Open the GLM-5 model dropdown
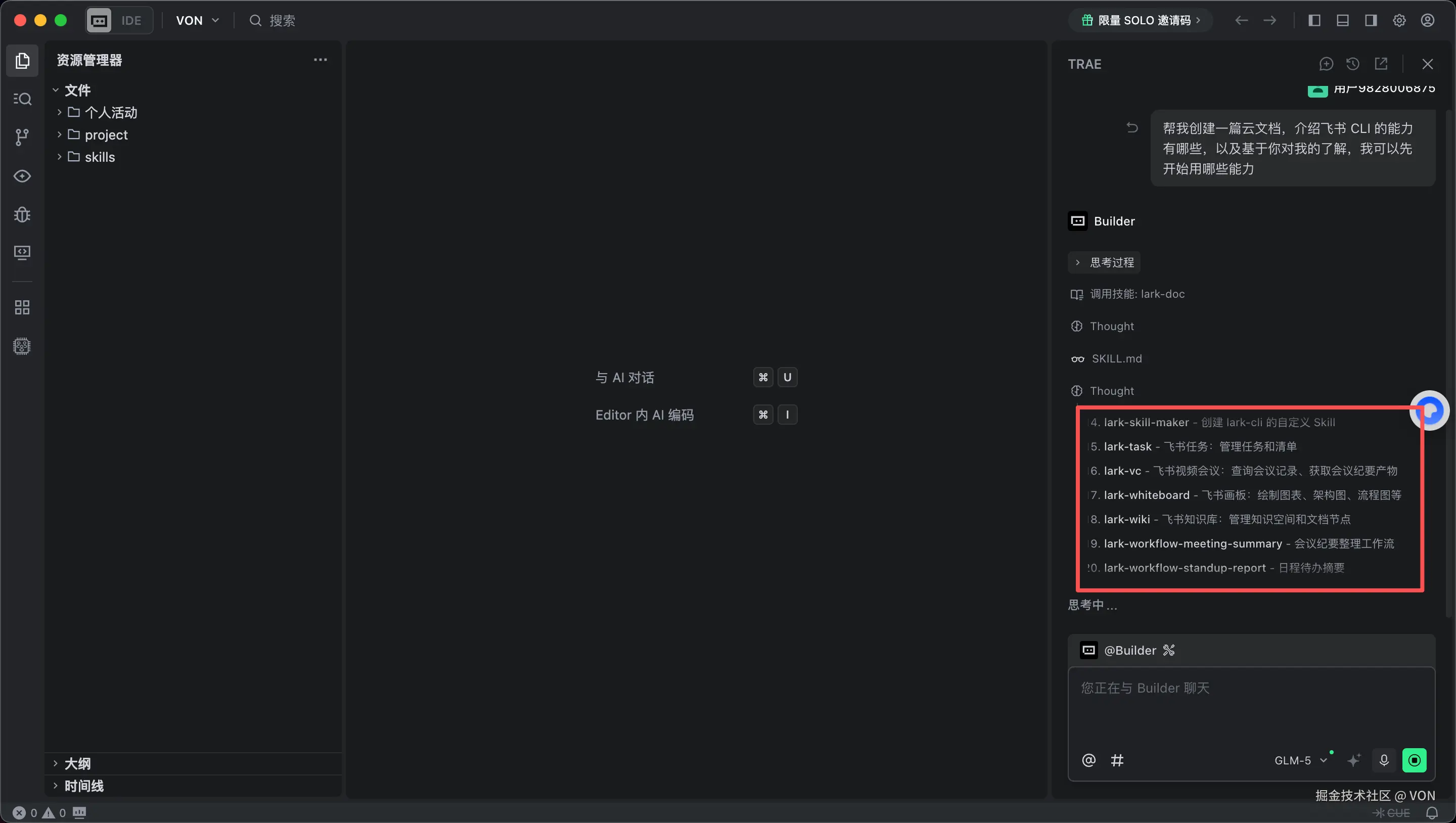This screenshot has height=823, width=1456. pyautogui.click(x=1301, y=760)
